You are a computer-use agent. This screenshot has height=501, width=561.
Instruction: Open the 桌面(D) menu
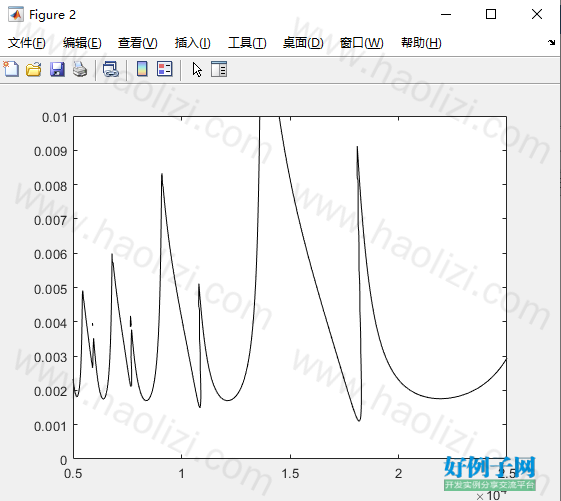pyautogui.click(x=303, y=43)
